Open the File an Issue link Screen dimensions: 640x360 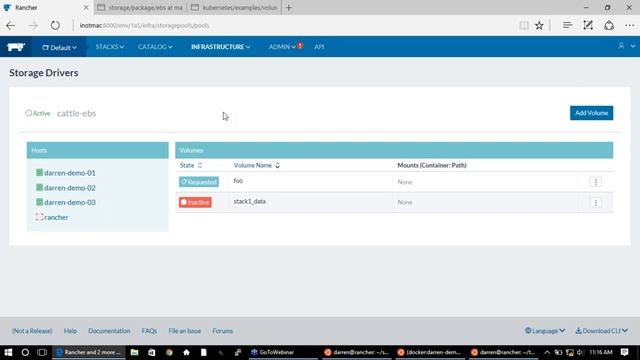pos(184,331)
